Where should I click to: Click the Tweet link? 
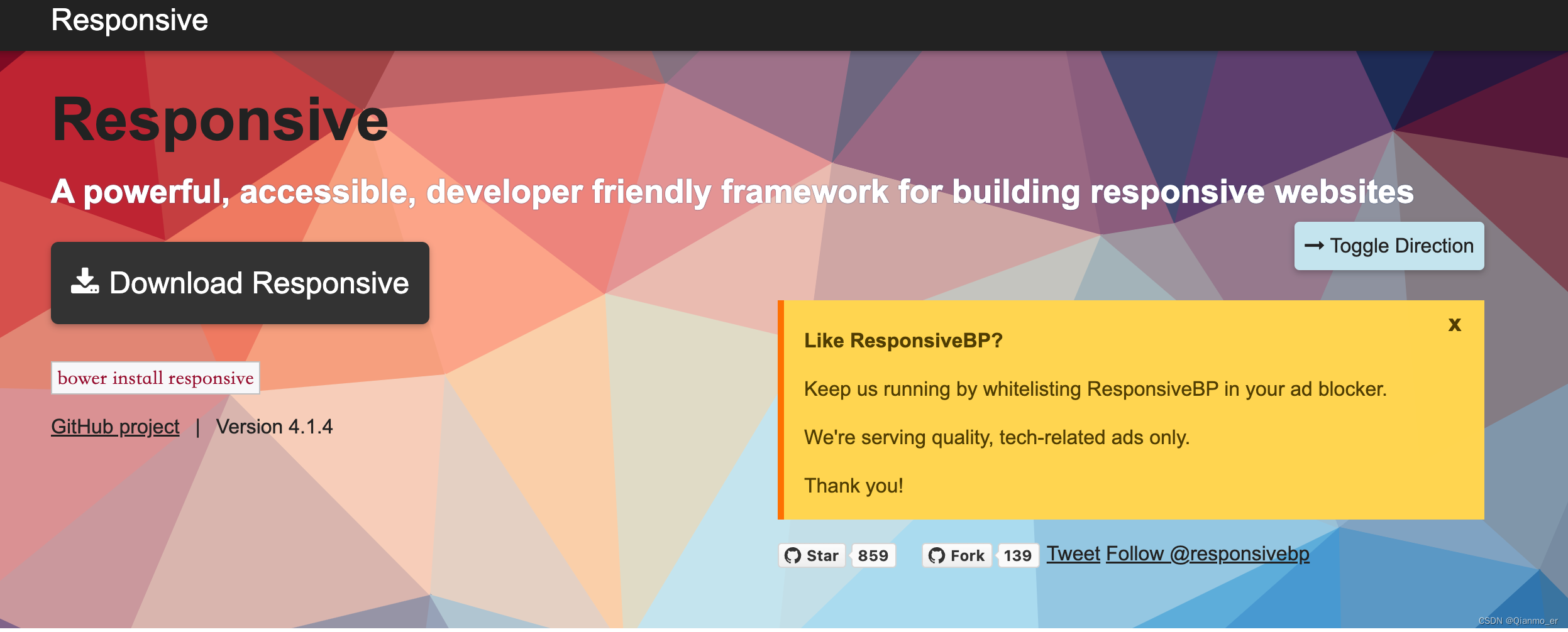(x=1073, y=554)
